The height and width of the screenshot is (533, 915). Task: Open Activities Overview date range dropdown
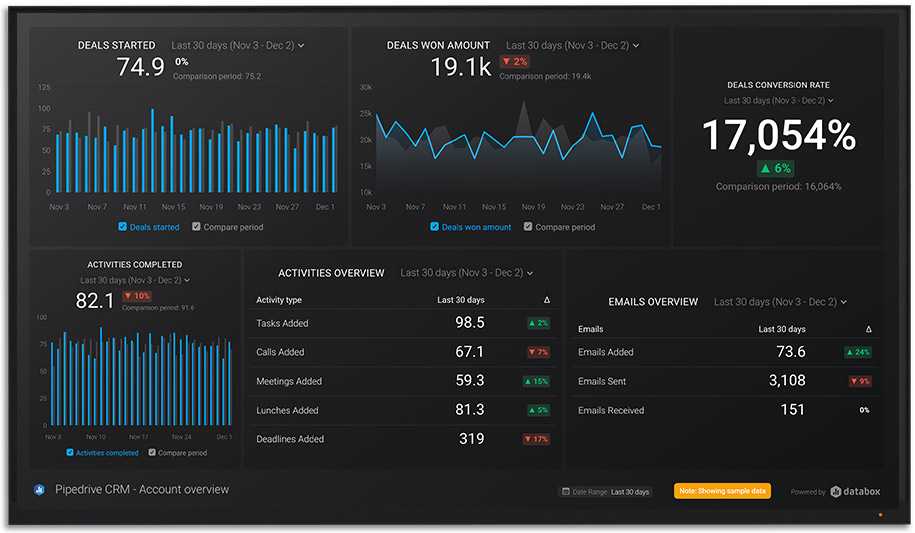[467, 273]
